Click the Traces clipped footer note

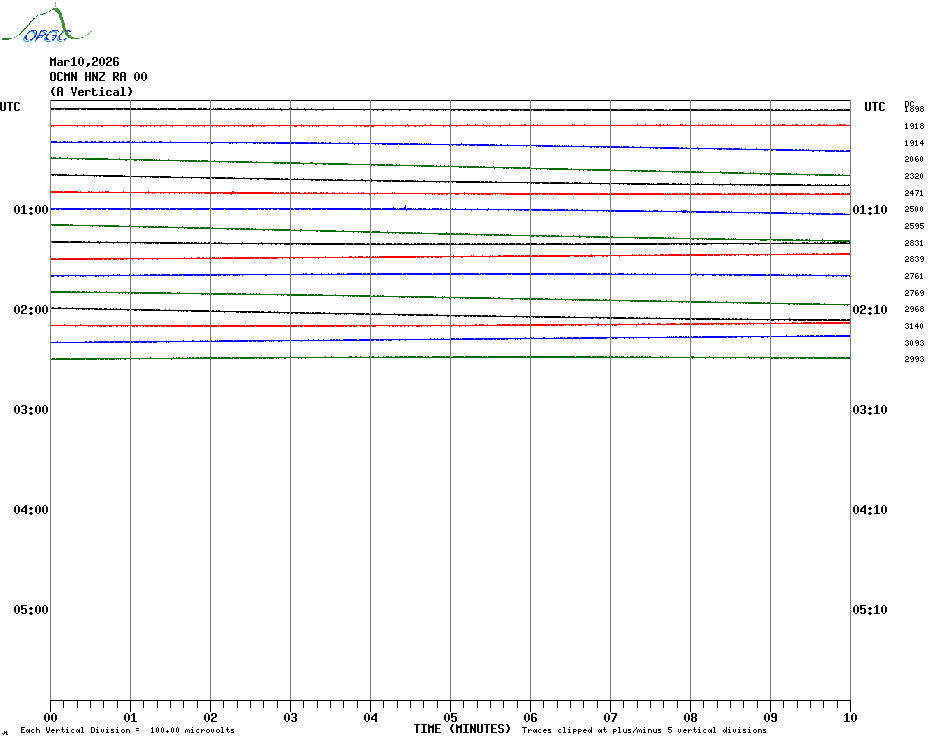[x=644, y=730]
